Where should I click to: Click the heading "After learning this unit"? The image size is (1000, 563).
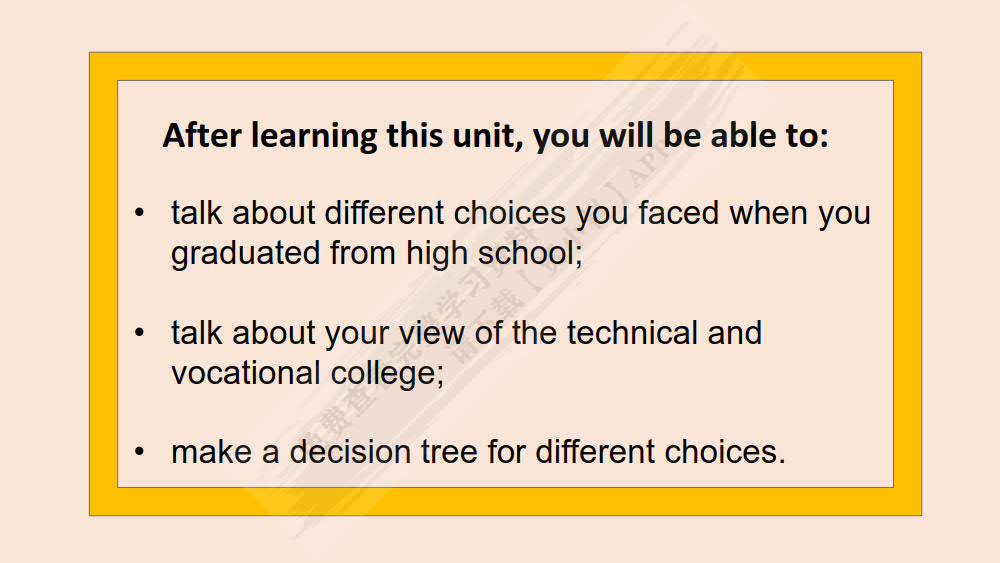click(495, 135)
